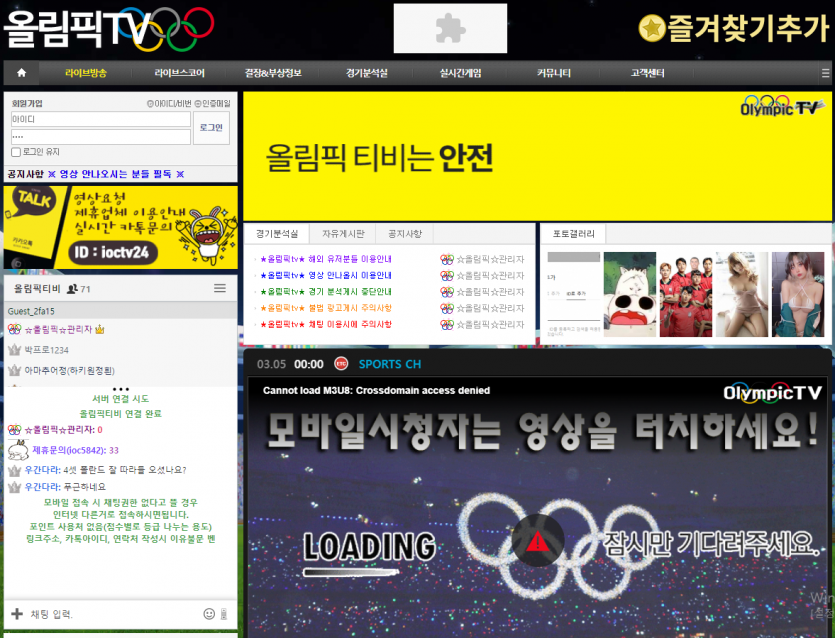
Task: Open post 해외 유저분들 이용안내
Action: click(325, 259)
